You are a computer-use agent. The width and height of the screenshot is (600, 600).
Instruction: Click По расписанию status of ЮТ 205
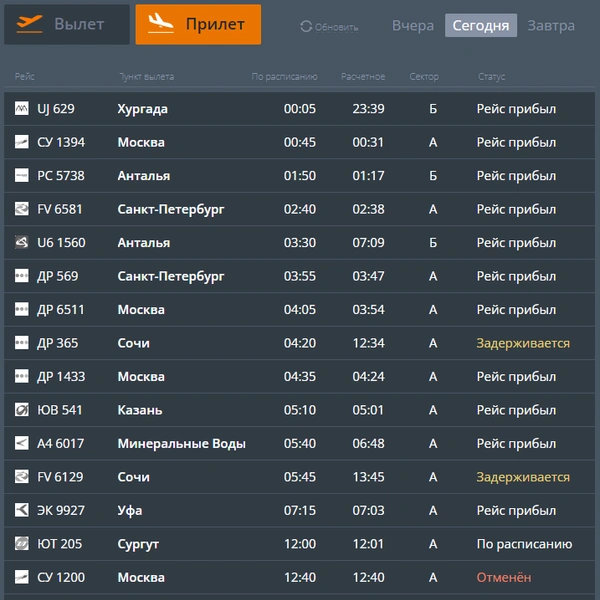pos(525,545)
